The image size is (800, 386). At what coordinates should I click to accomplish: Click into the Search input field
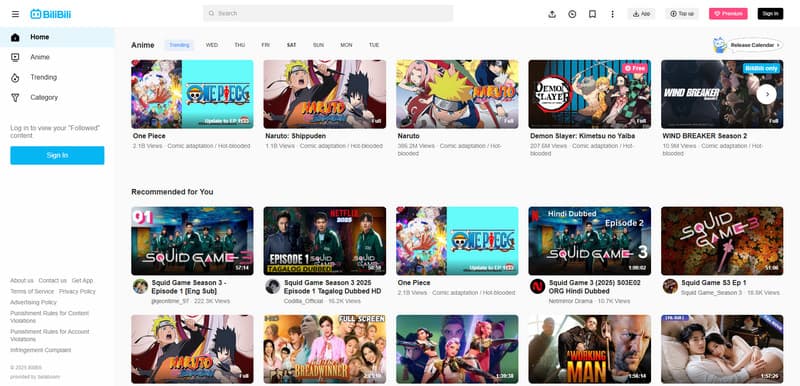pyautogui.click(x=328, y=13)
